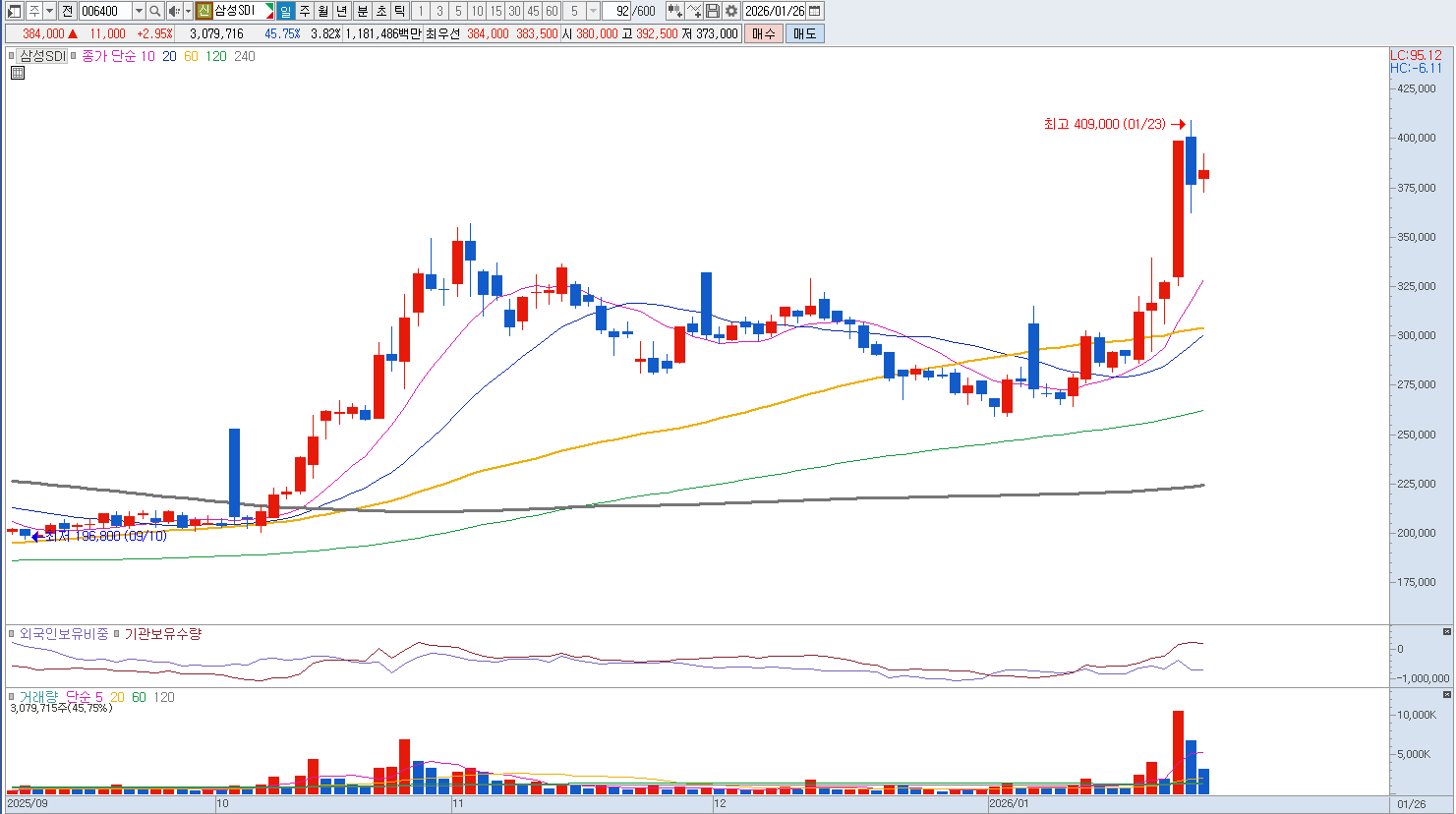Click the add indicator line icon

tap(694, 11)
